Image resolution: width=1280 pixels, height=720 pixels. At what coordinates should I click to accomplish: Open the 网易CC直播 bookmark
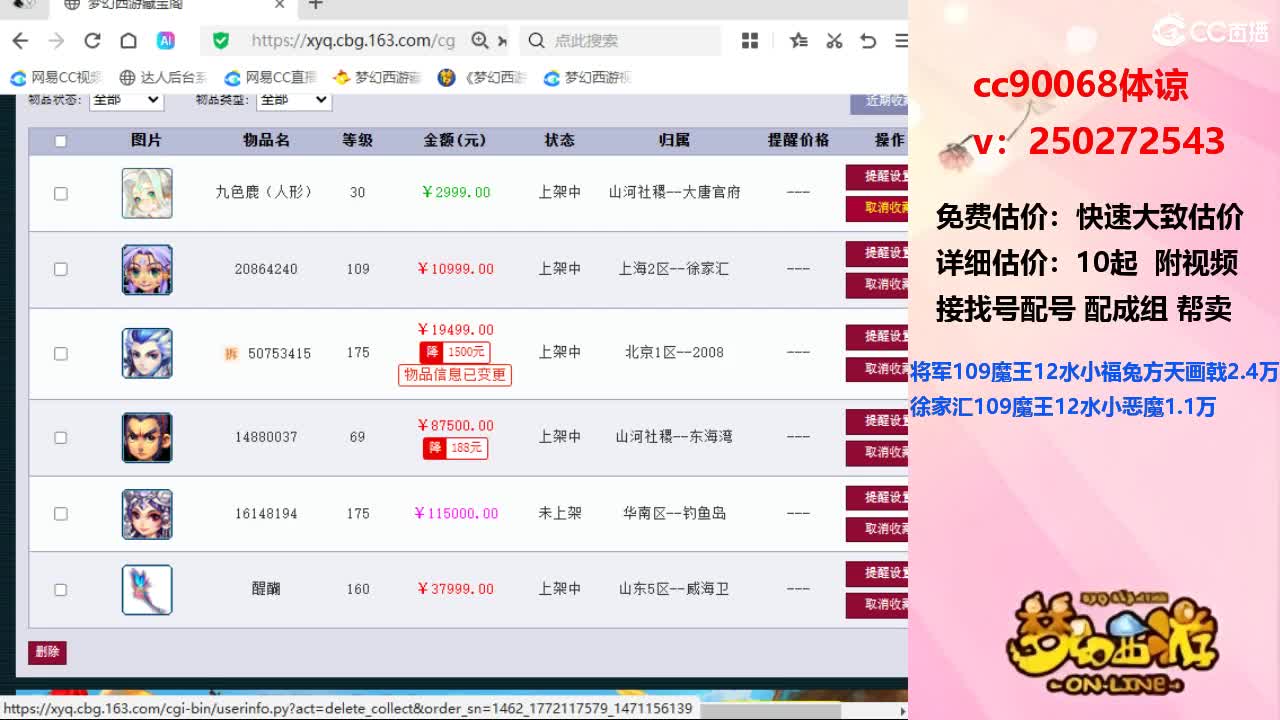(271, 78)
